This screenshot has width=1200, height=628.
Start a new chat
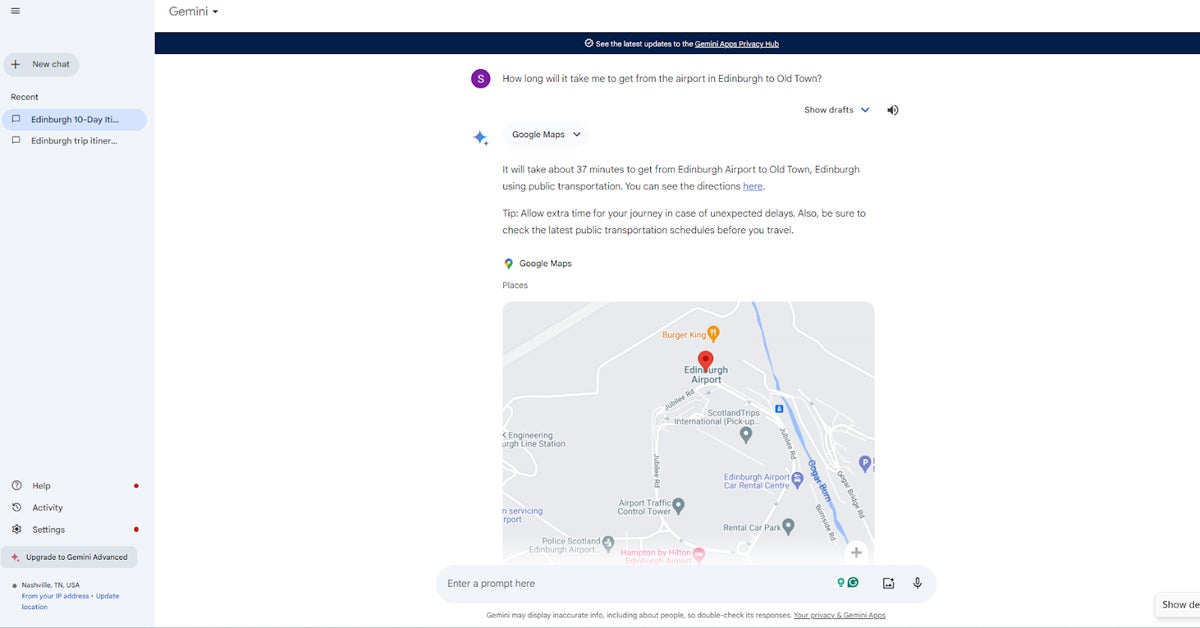(41, 64)
